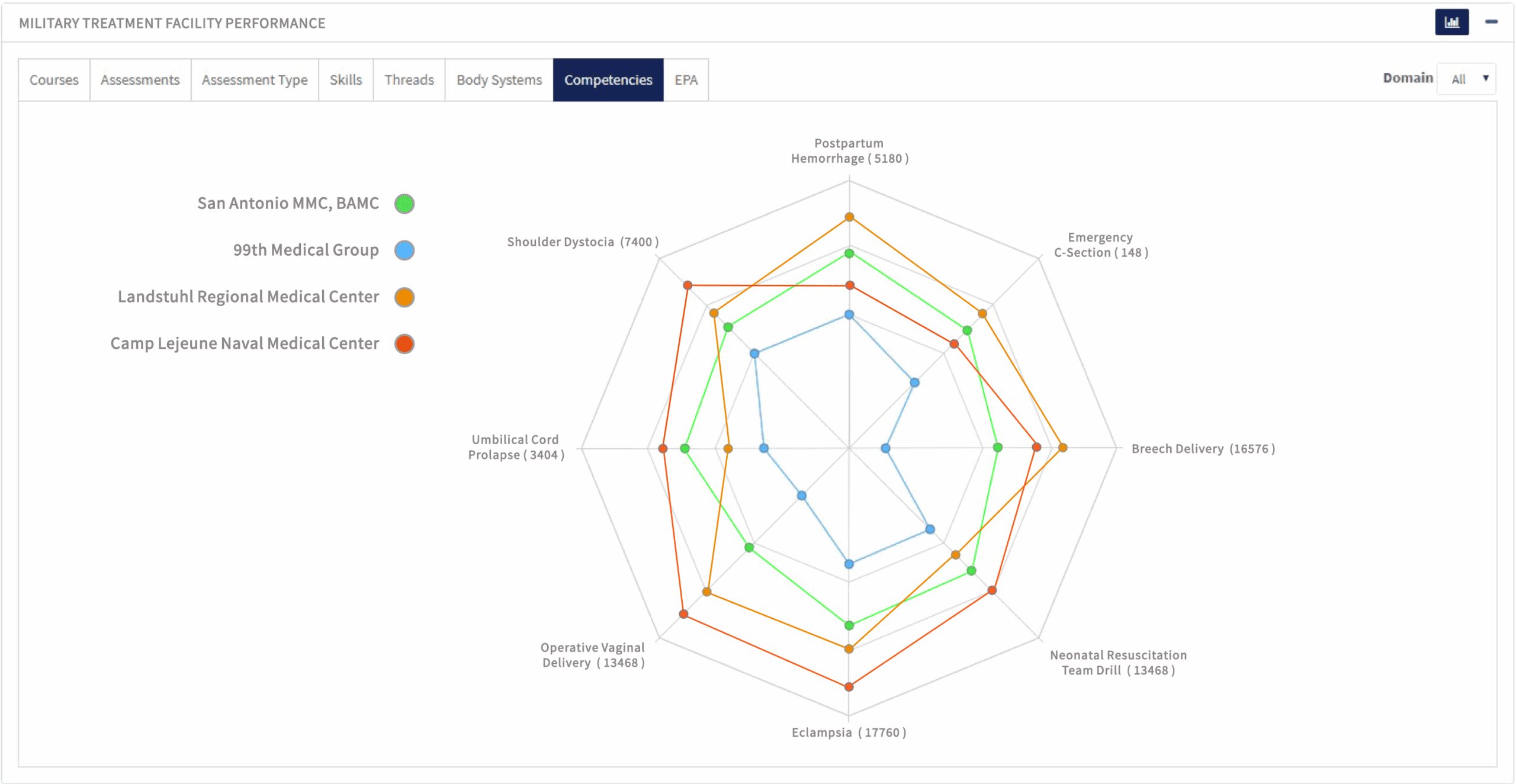Click the Umbilical Cord Prolapse axis label
The width and height of the screenshot is (1516, 784).
pos(516,447)
